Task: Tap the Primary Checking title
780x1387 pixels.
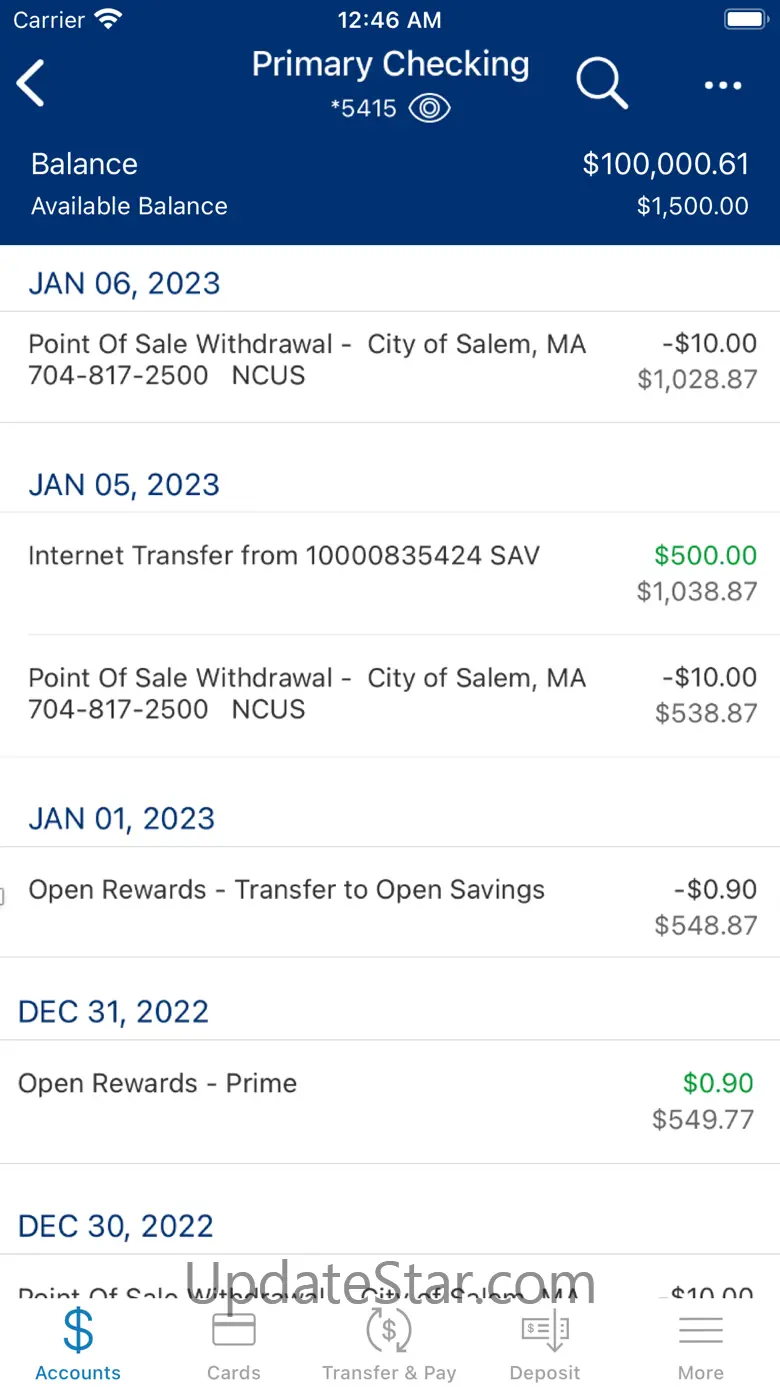Action: coord(390,65)
